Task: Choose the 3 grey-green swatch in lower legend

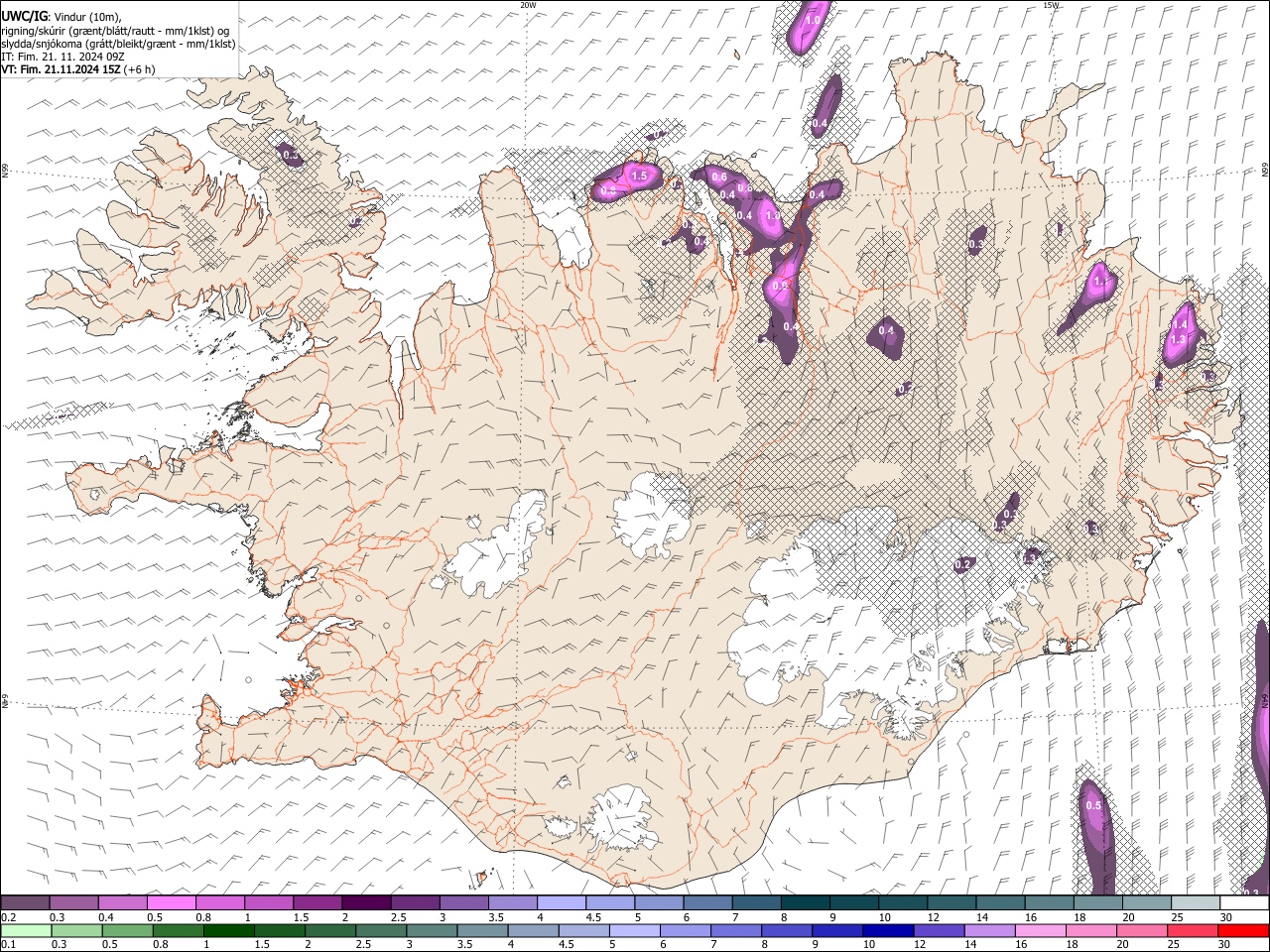Action: pos(432,930)
